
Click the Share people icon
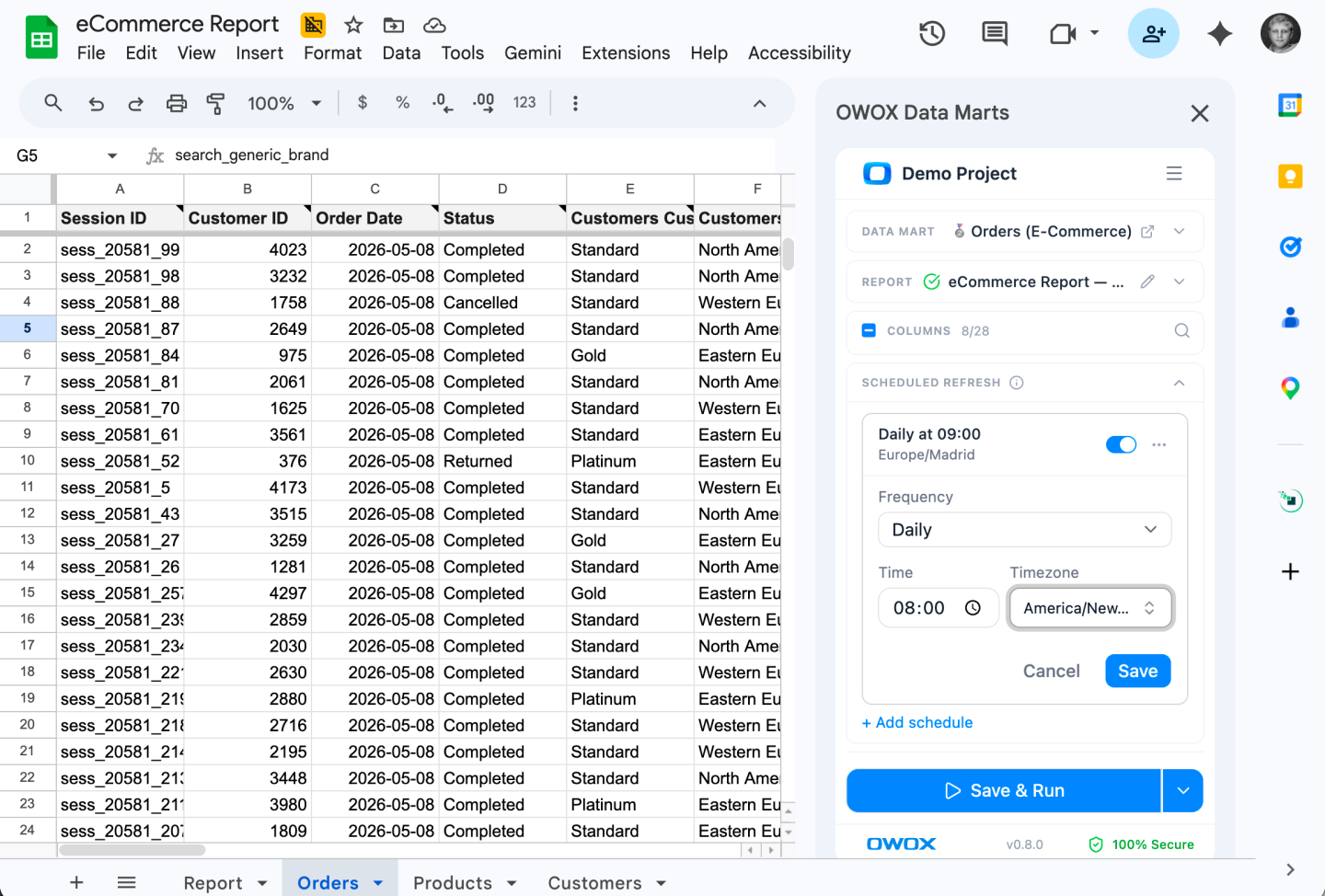click(x=1154, y=33)
